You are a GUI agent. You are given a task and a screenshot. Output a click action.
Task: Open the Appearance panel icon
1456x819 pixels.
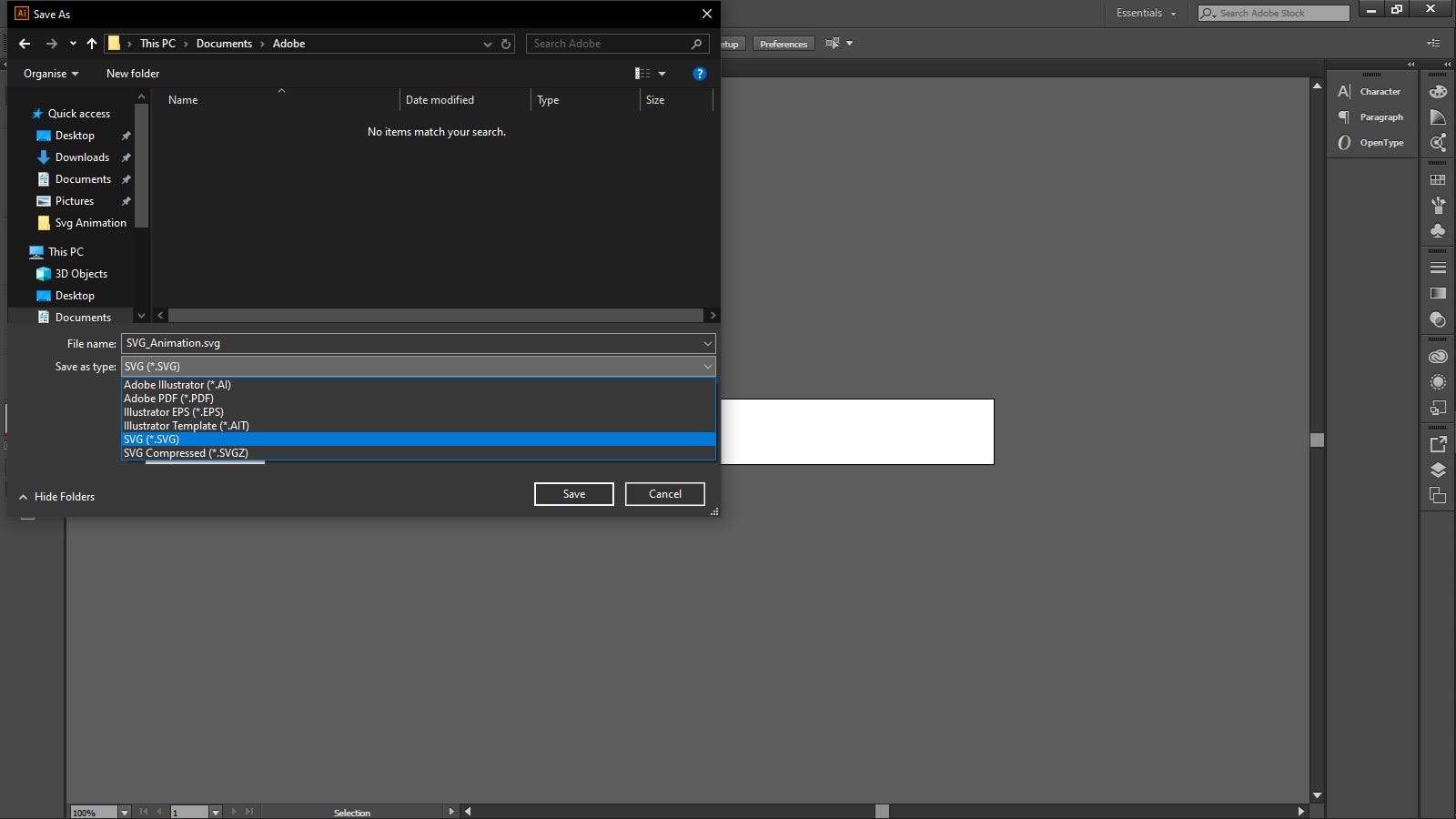click(x=1438, y=382)
